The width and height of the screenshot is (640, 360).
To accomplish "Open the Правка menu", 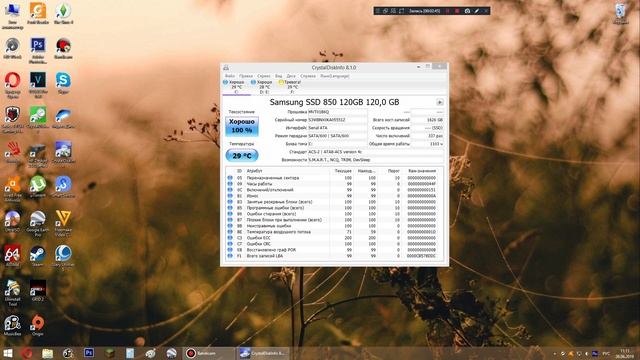I will [x=246, y=76].
